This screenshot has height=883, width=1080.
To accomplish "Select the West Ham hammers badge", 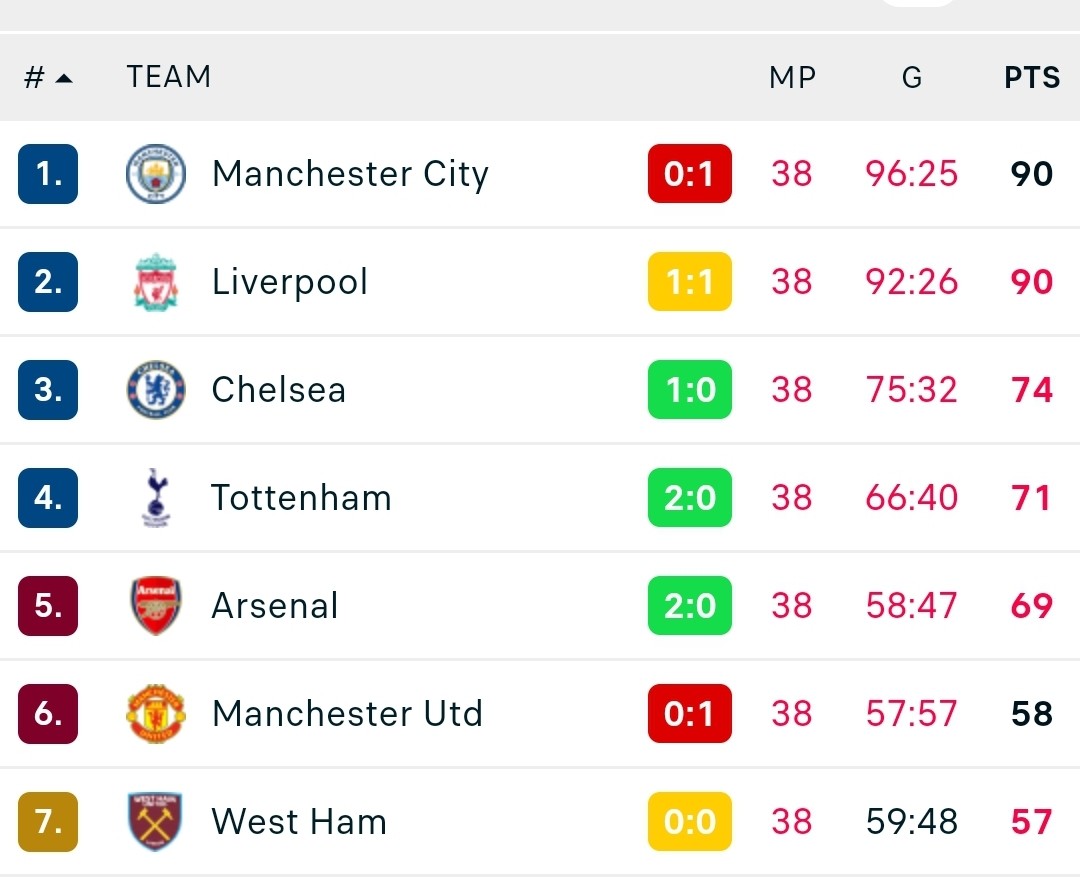I will [156, 822].
